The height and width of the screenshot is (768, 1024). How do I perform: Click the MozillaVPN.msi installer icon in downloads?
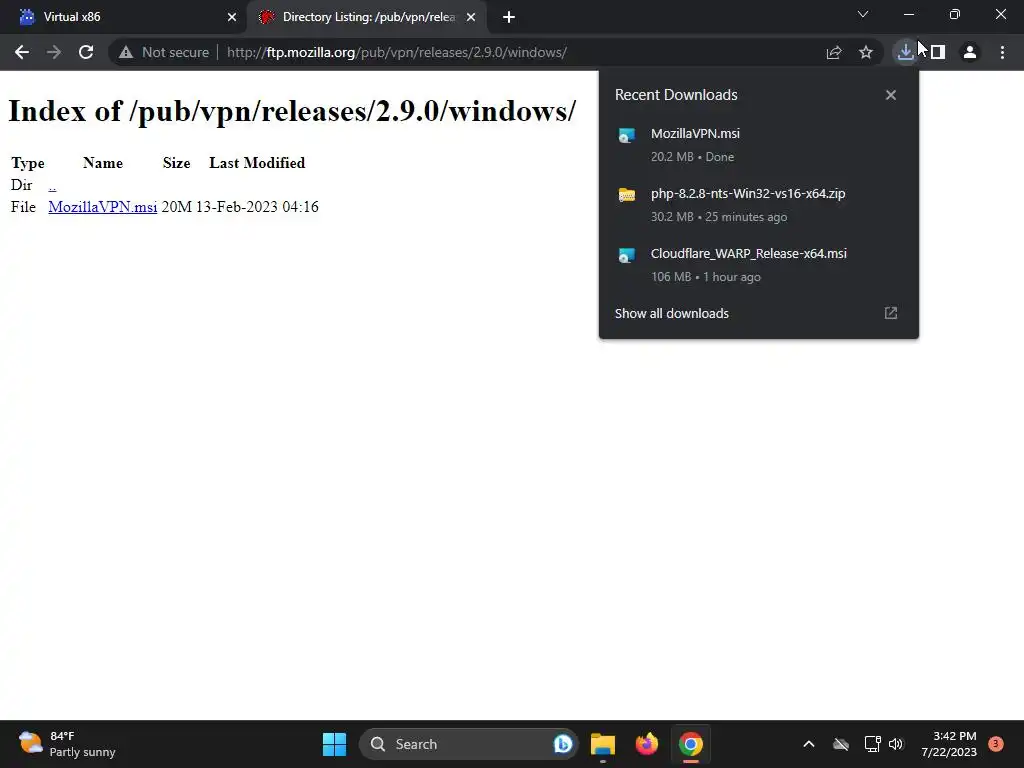pos(626,135)
